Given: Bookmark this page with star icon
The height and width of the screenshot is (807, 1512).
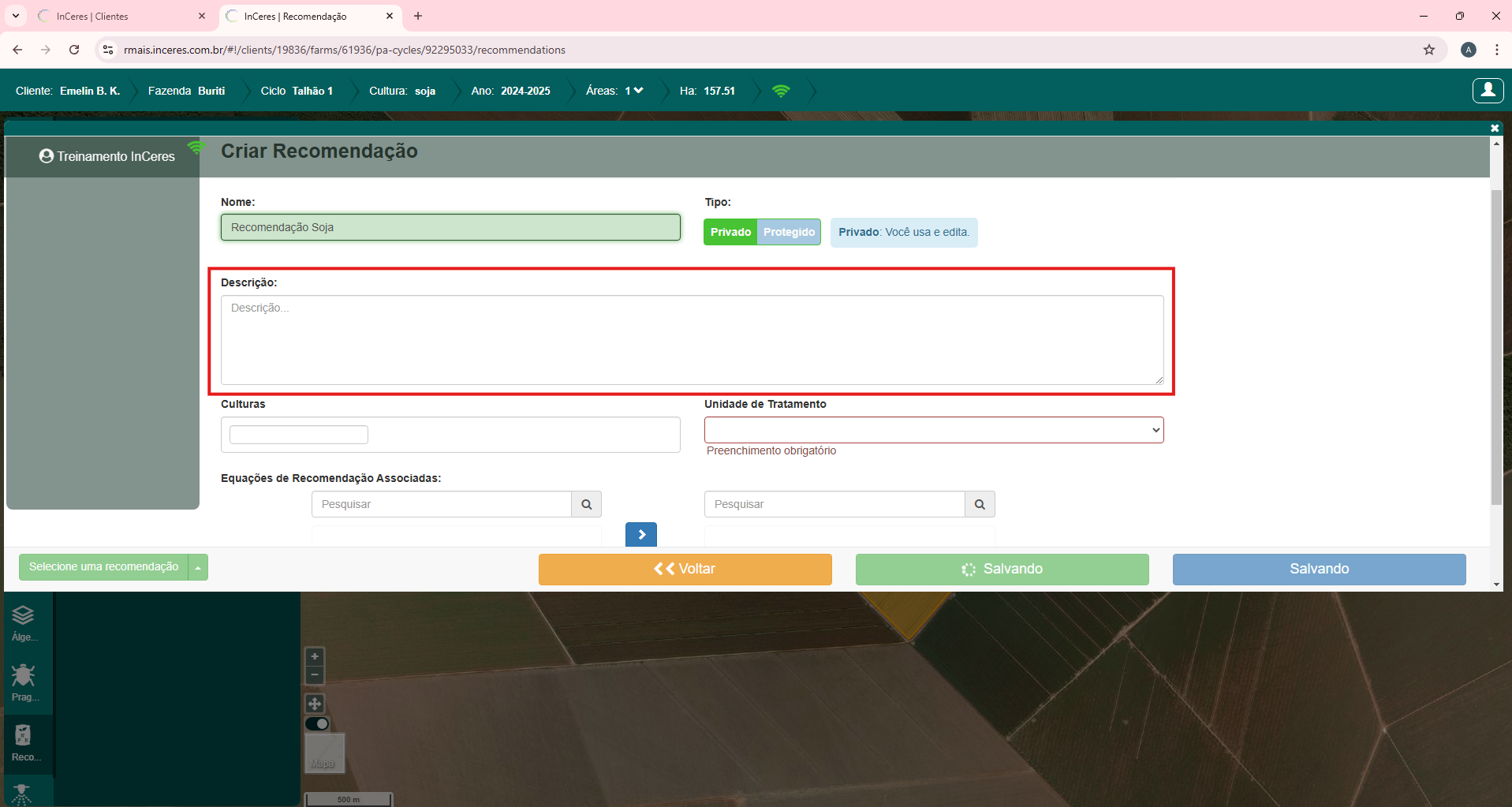Looking at the screenshot, I should 1429,50.
